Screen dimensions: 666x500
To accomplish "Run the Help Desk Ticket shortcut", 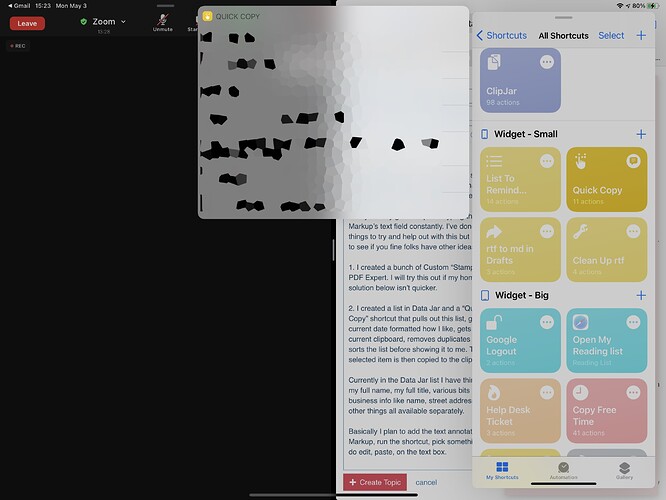I will (x=520, y=411).
